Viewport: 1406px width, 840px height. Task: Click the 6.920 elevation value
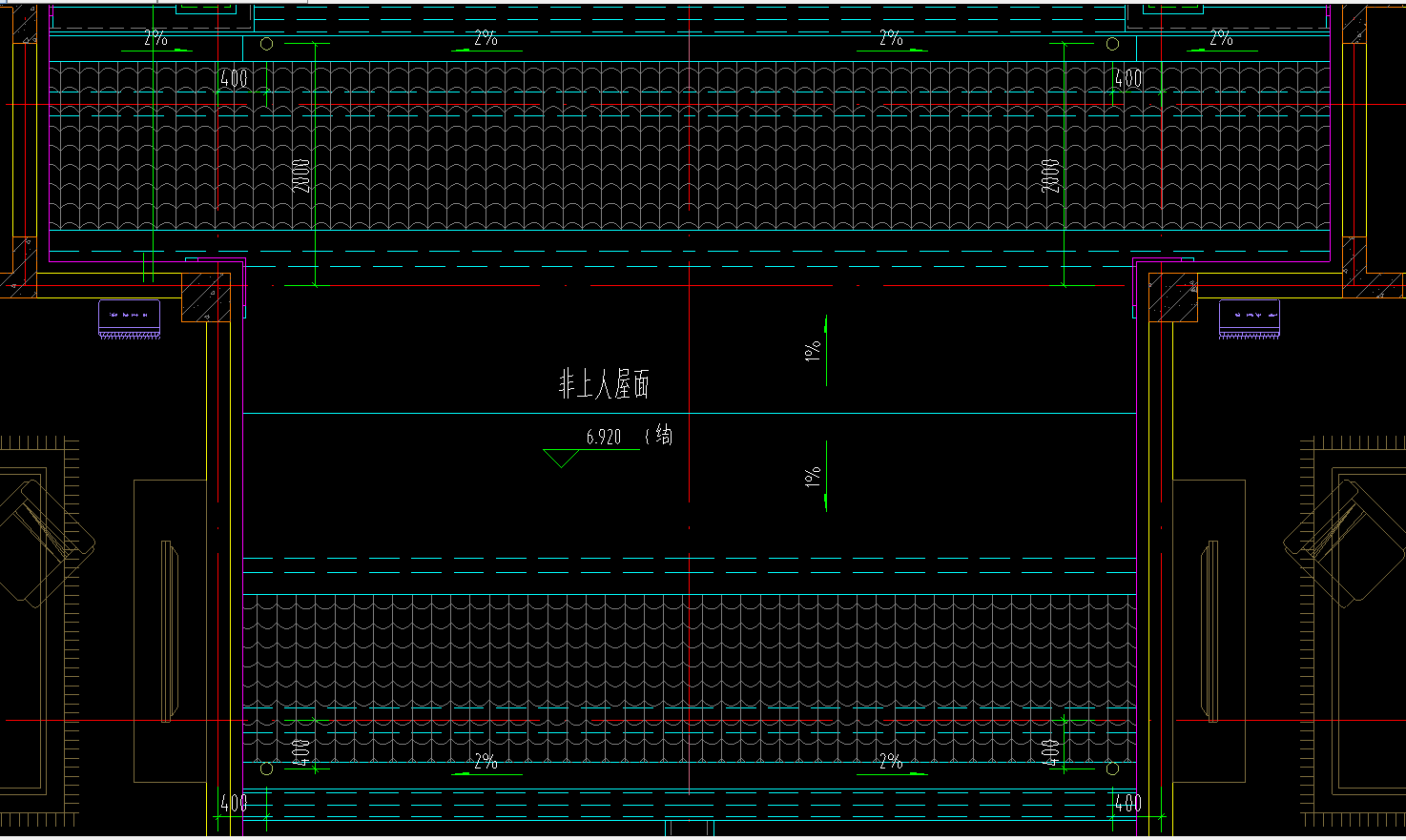click(x=604, y=438)
